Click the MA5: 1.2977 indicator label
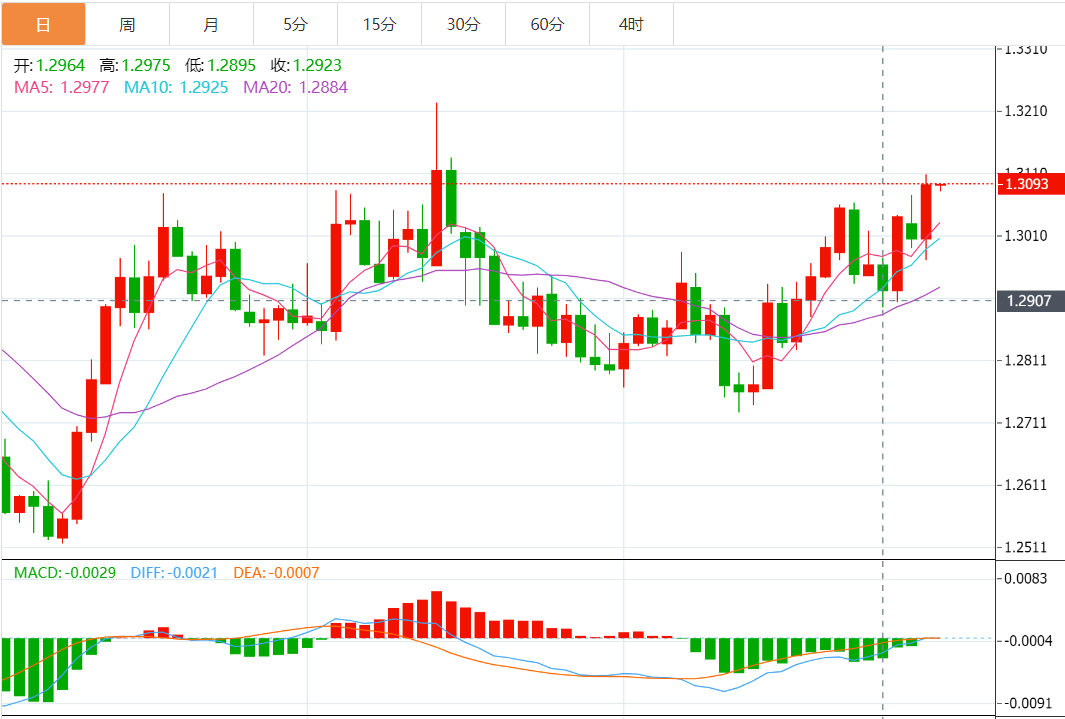1065x719 pixels. click(x=62, y=87)
